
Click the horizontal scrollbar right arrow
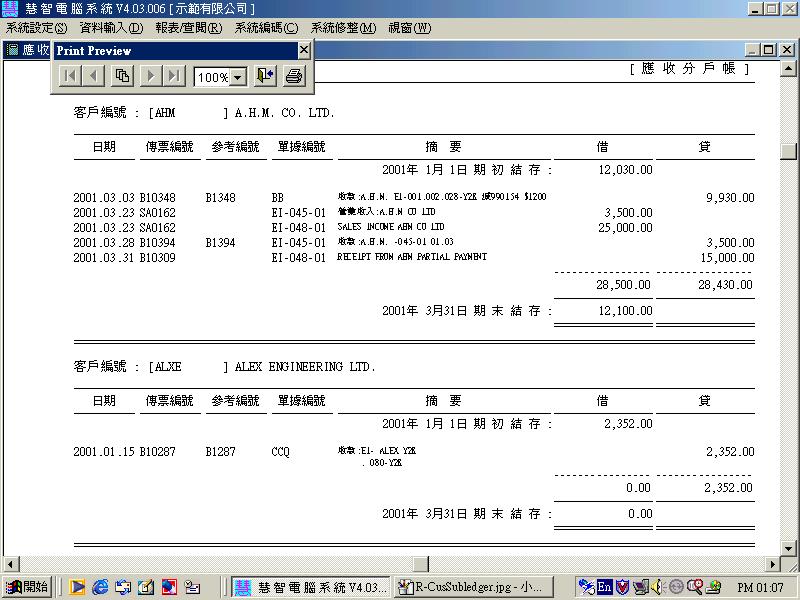772,564
